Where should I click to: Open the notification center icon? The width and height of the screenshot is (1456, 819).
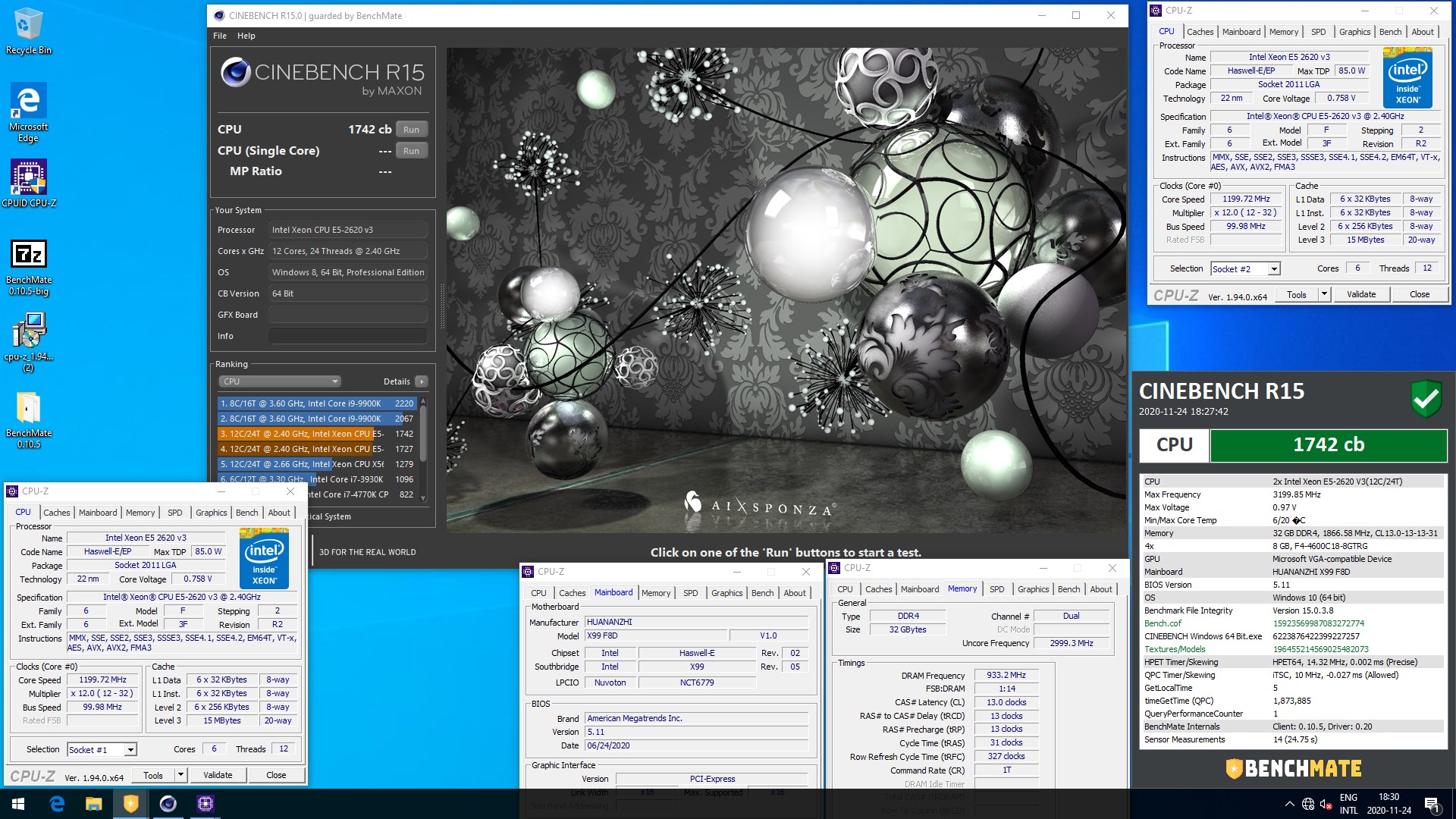coord(1432,804)
